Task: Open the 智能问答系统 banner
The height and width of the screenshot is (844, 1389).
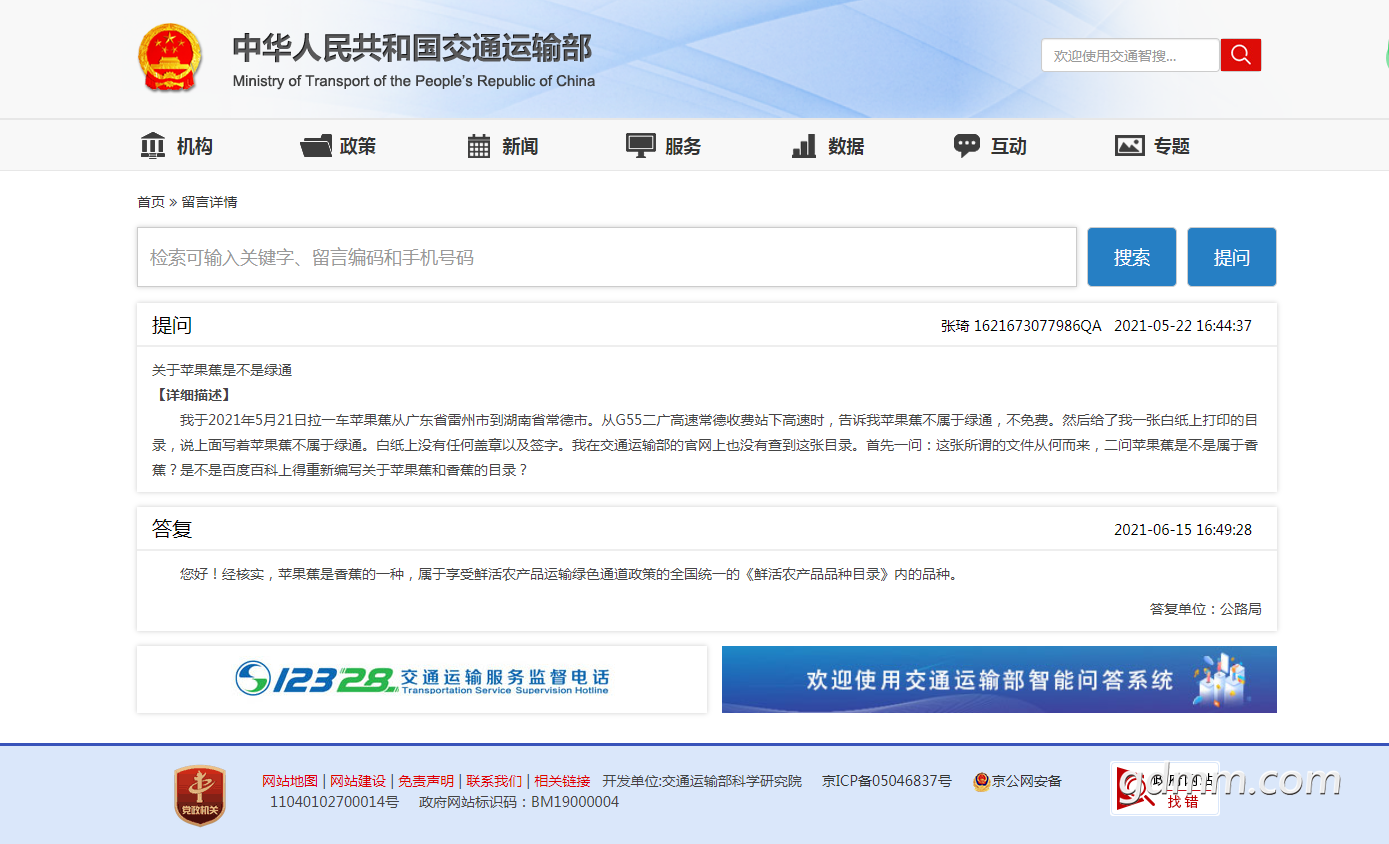Action: pyautogui.click(x=999, y=679)
